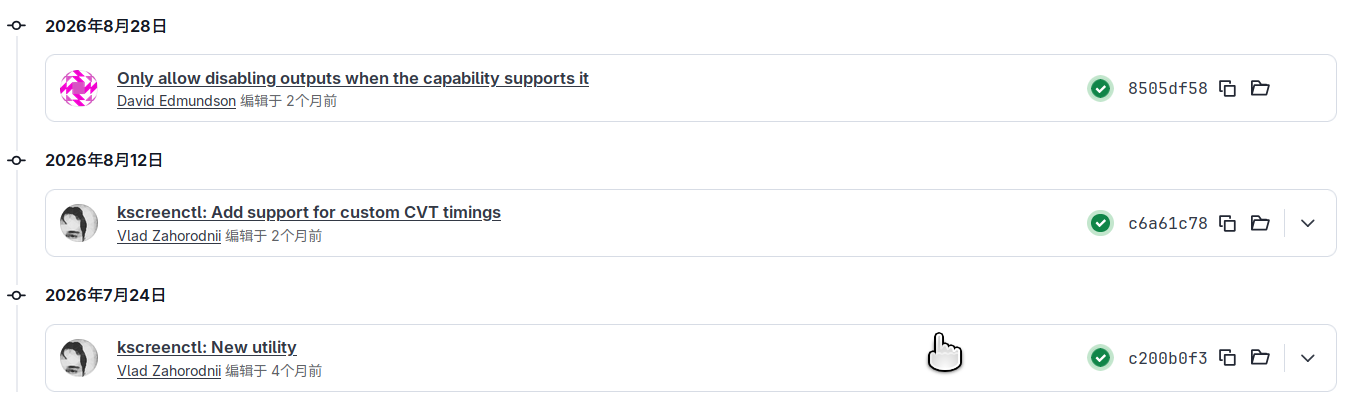Open 'kscreenctl: New utility' commit

click(x=207, y=348)
